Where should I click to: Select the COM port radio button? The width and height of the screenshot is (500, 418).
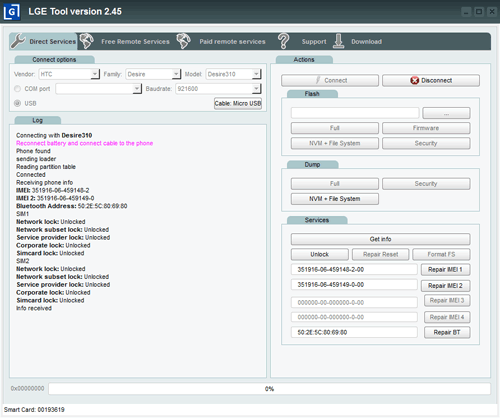pos(17,89)
